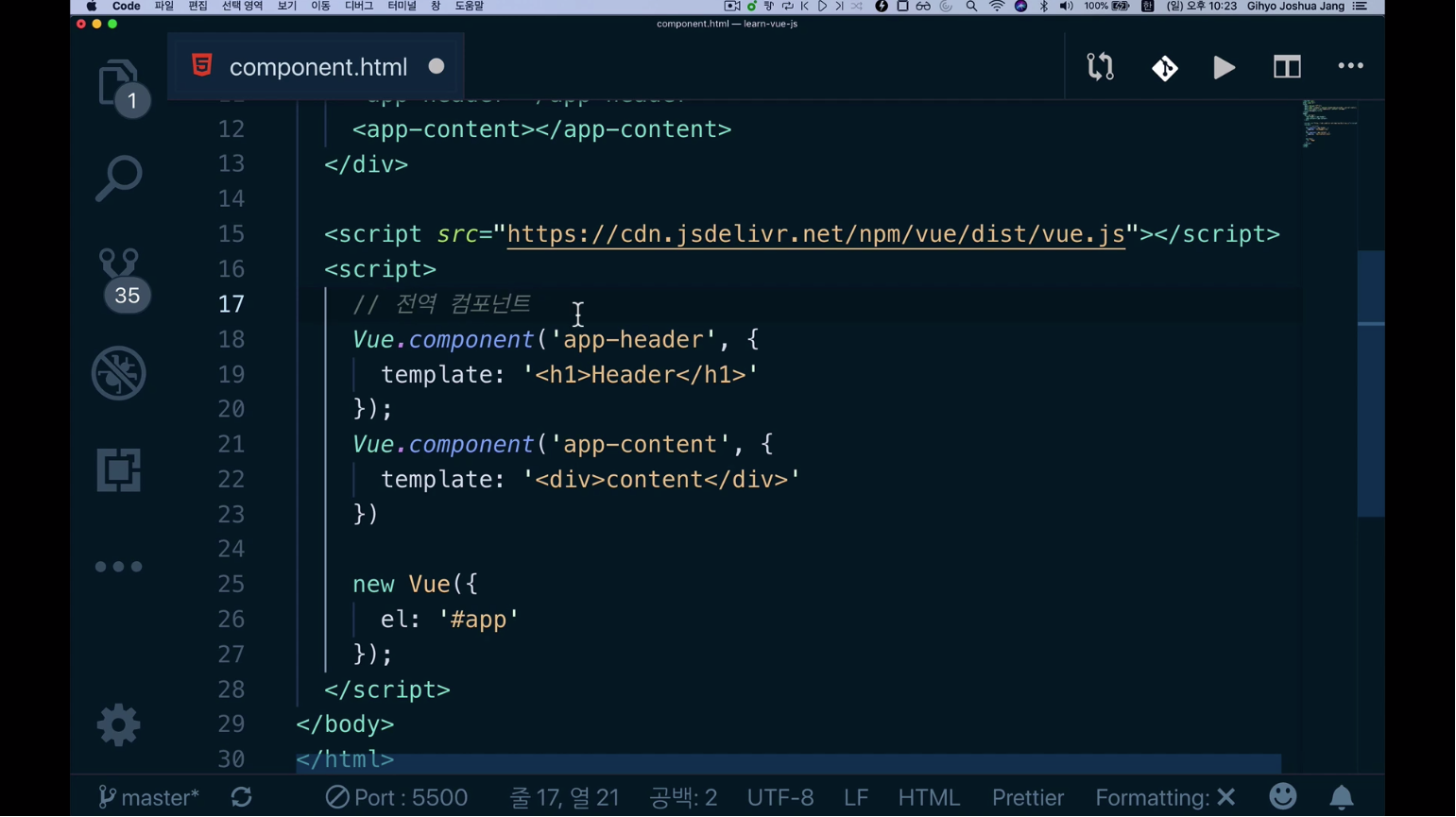The width and height of the screenshot is (1456, 817).
Task: Toggle Live Server Port 5500
Action: point(397,797)
